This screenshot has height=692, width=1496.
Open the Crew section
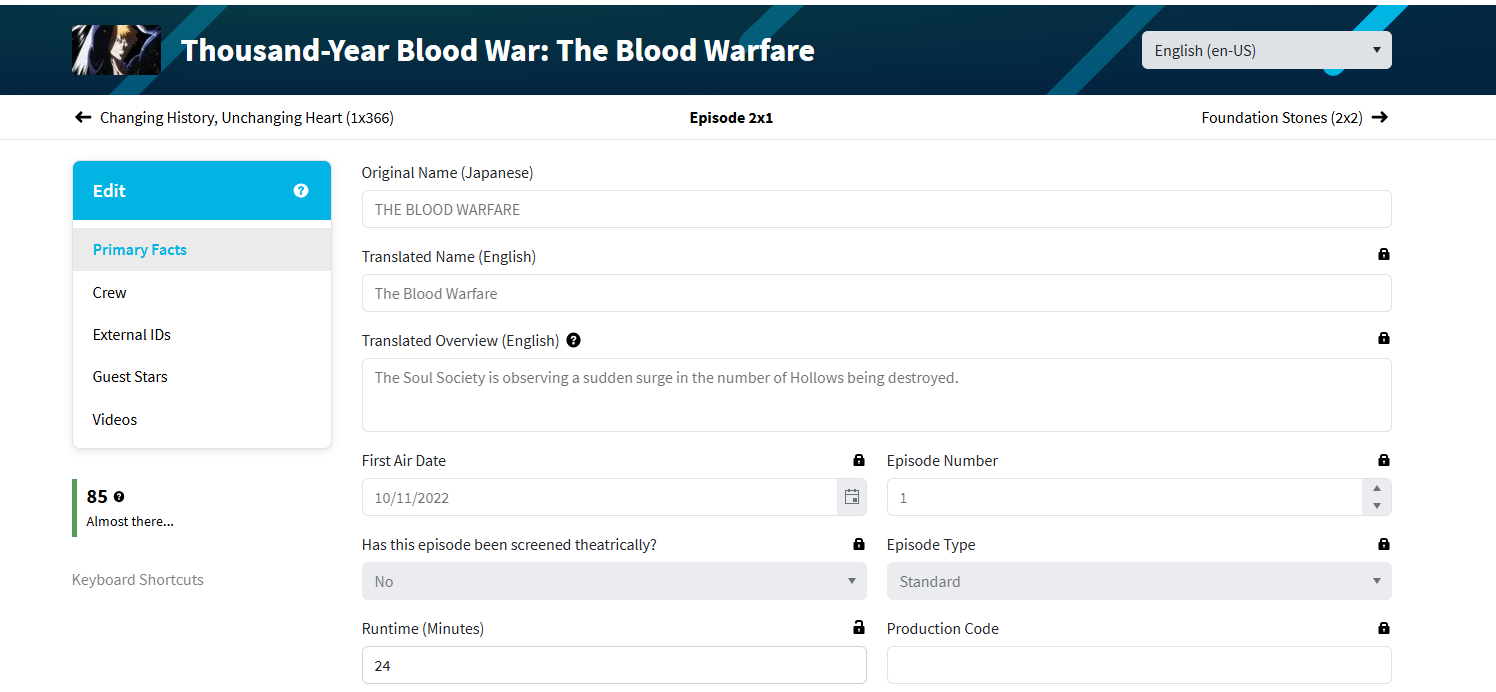(x=110, y=293)
